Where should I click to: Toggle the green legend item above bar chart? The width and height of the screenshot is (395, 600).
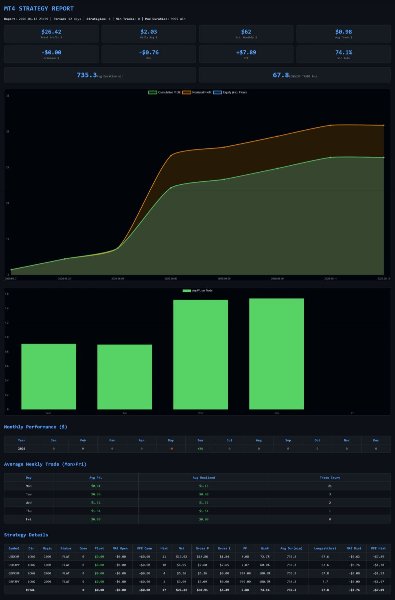click(x=198, y=291)
